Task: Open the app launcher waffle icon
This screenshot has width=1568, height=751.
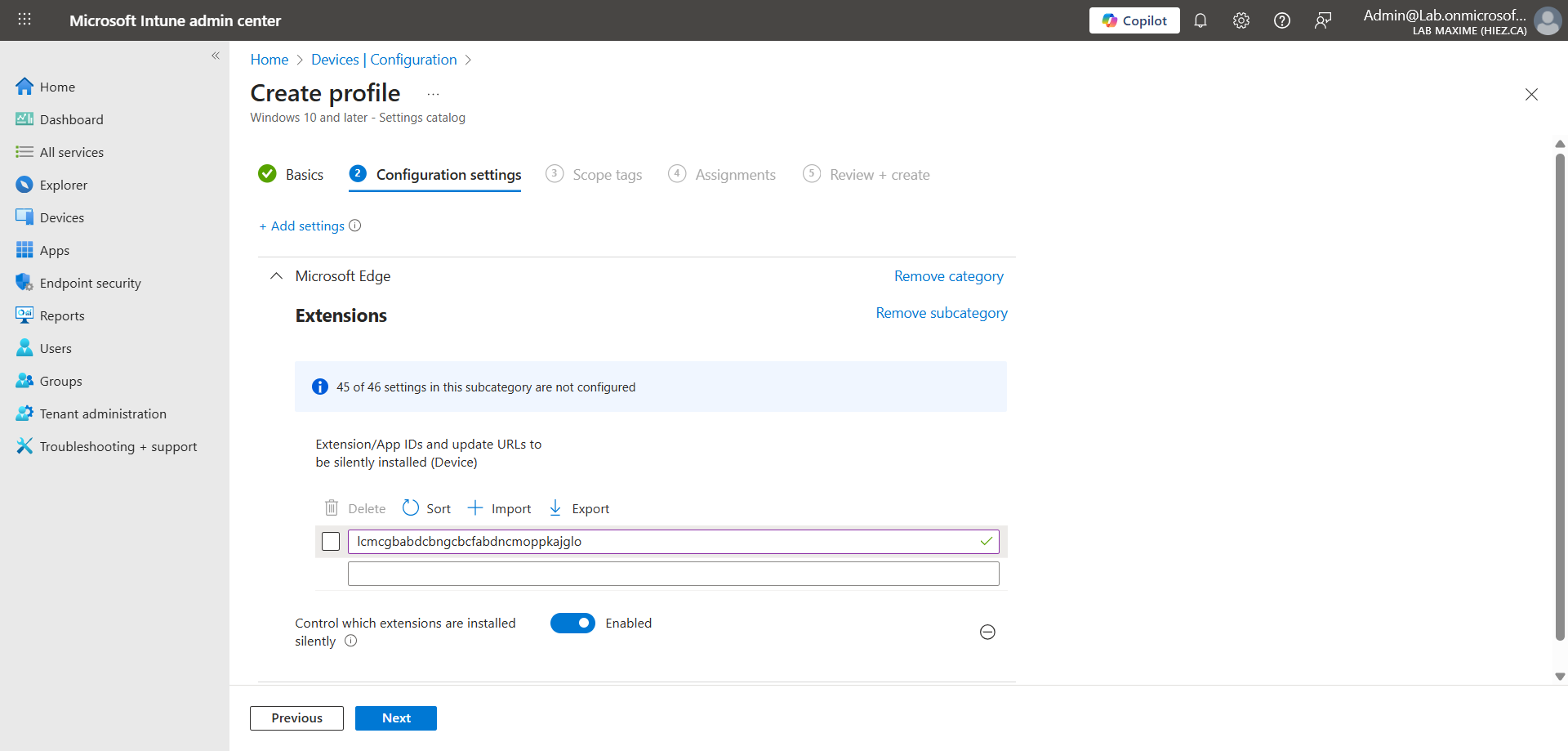Action: point(24,20)
